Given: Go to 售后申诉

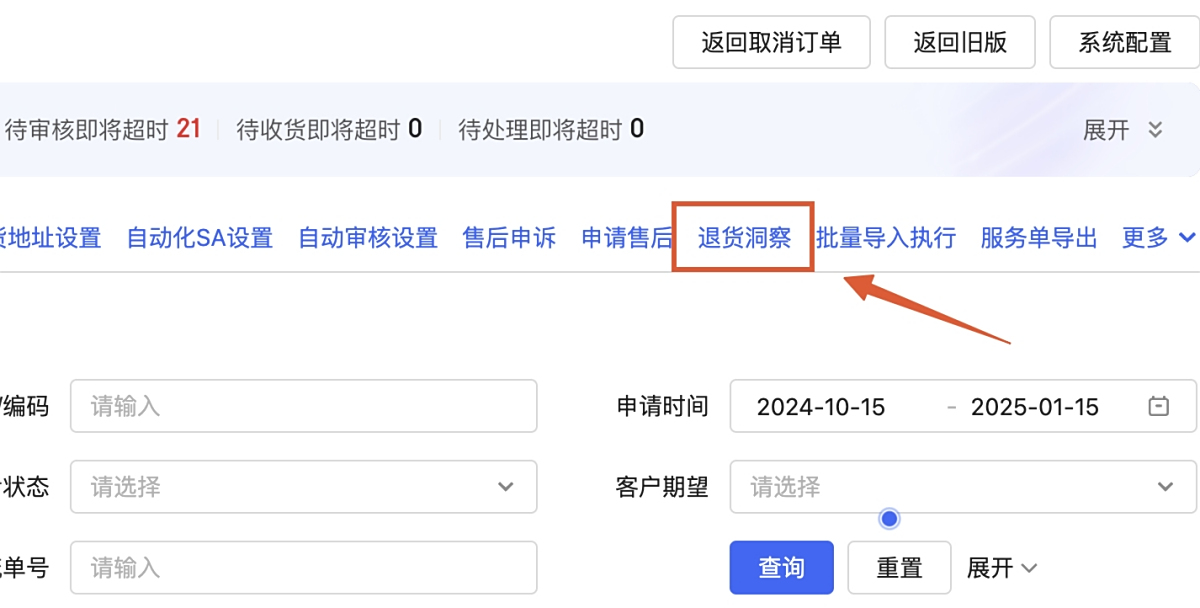Looking at the screenshot, I should point(509,238).
